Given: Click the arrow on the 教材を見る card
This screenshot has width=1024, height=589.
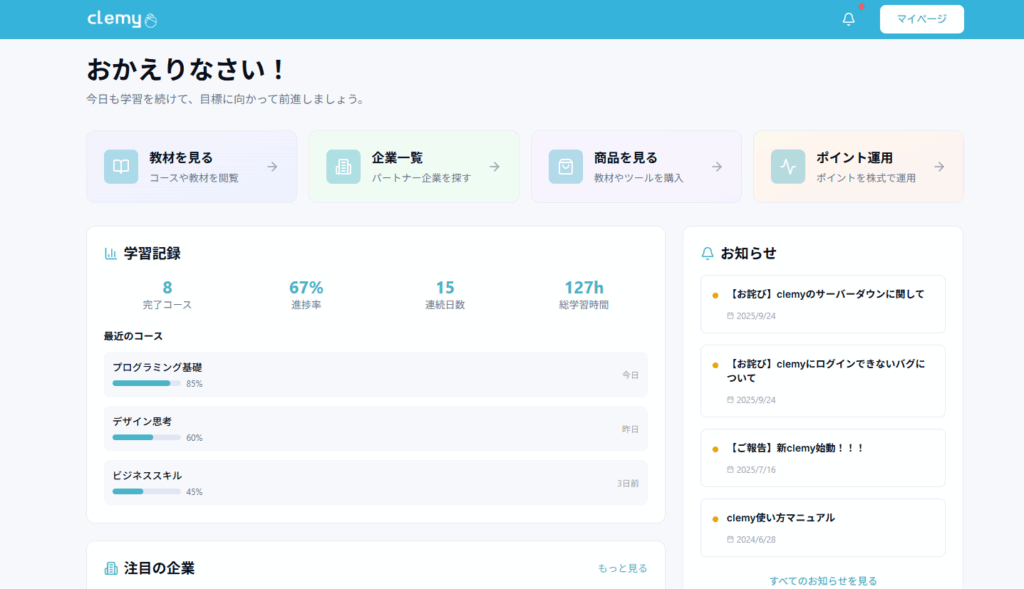Looking at the screenshot, I should 272,167.
